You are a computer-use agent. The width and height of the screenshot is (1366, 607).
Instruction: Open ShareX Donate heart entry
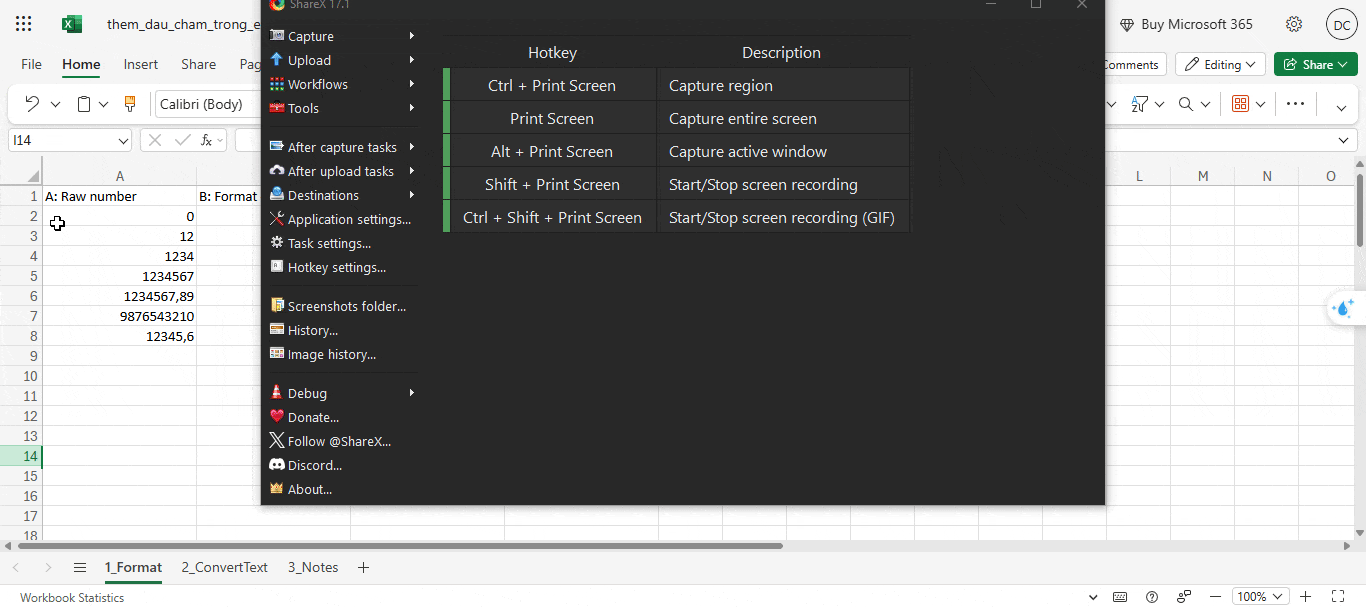pos(304,417)
